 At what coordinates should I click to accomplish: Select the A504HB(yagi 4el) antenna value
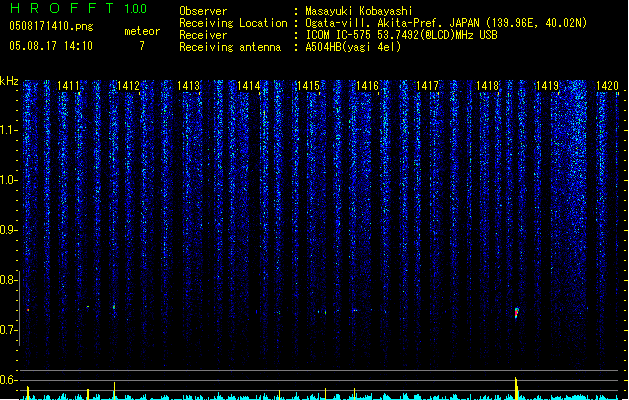(x=353, y=47)
